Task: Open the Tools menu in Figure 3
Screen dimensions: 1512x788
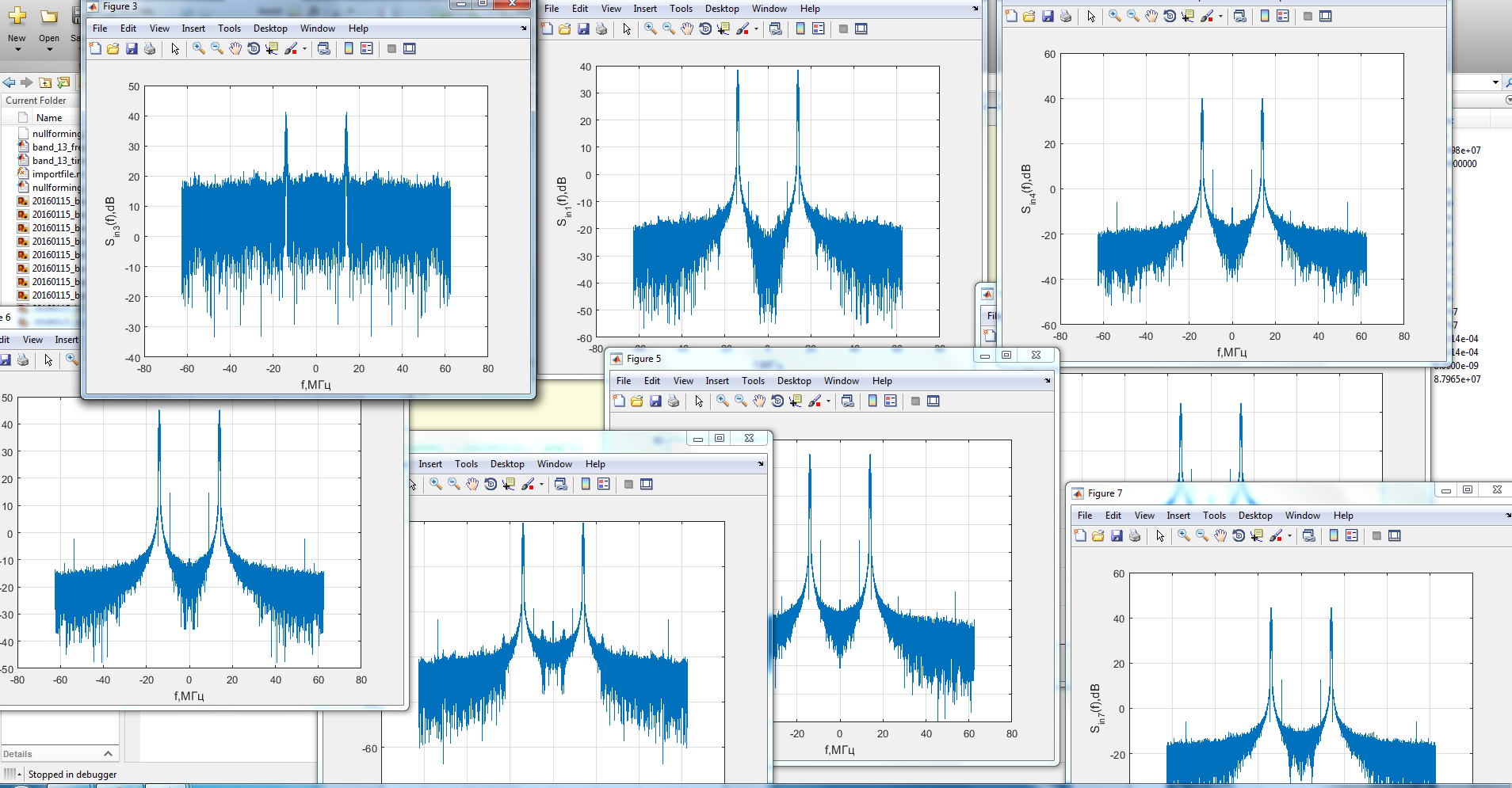Action: pyautogui.click(x=229, y=29)
